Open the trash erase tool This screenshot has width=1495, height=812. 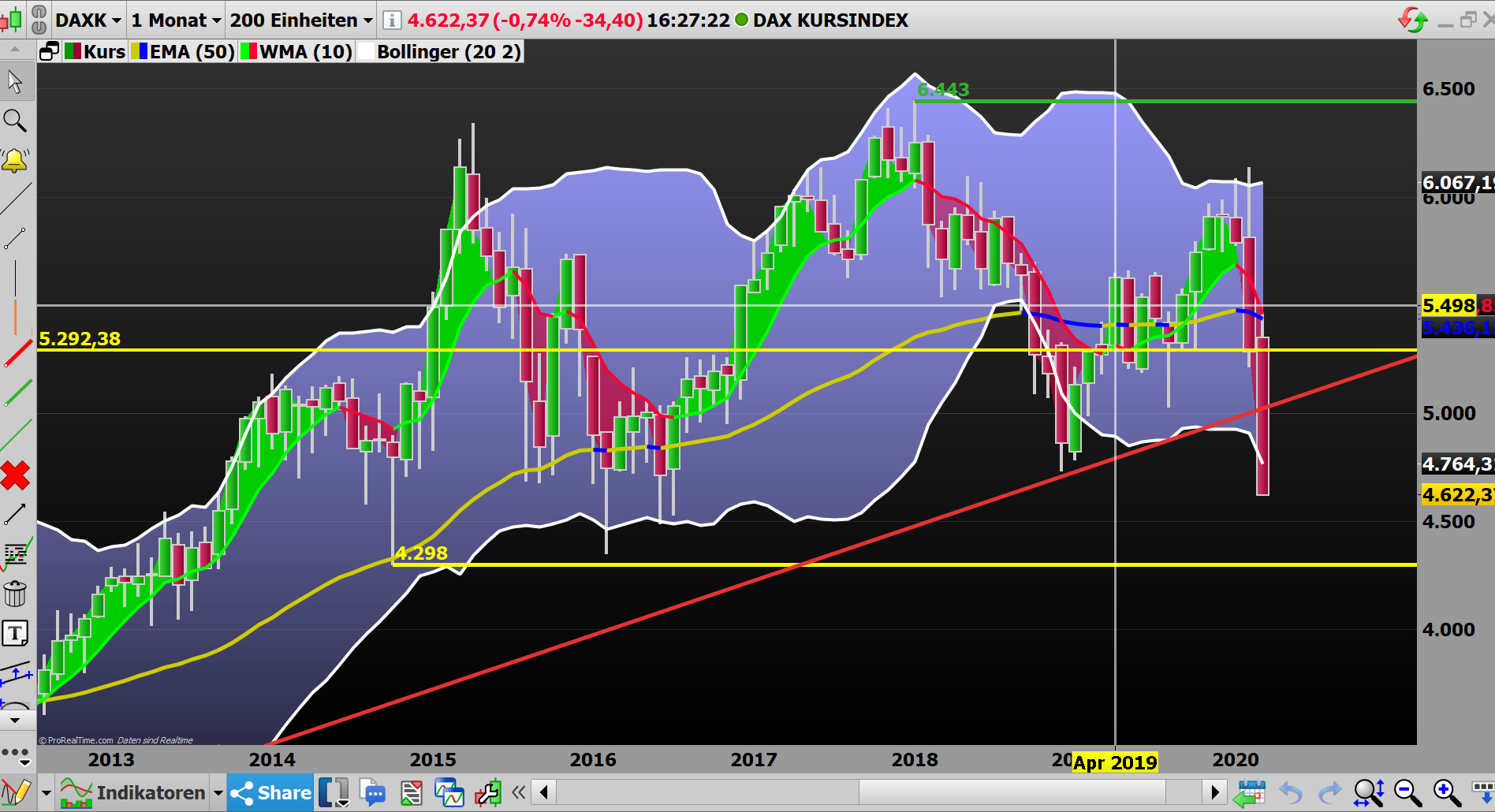click(16, 594)
